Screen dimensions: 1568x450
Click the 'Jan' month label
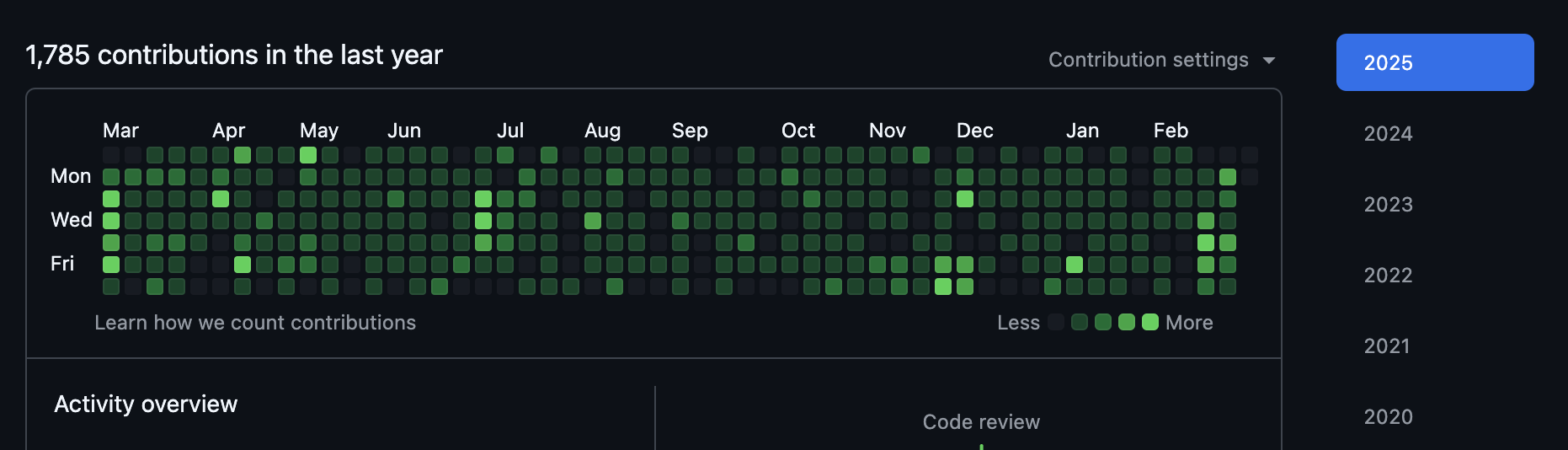pyautogui.click(x=1082, y=131)
